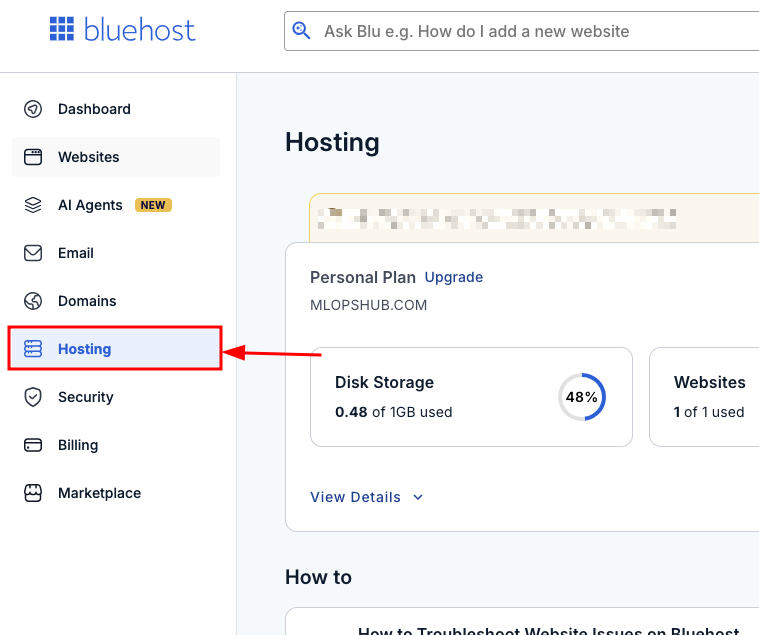Click the Websites usage card title
The height and width of the screenshot is (635, 759).
pos(710,382)
